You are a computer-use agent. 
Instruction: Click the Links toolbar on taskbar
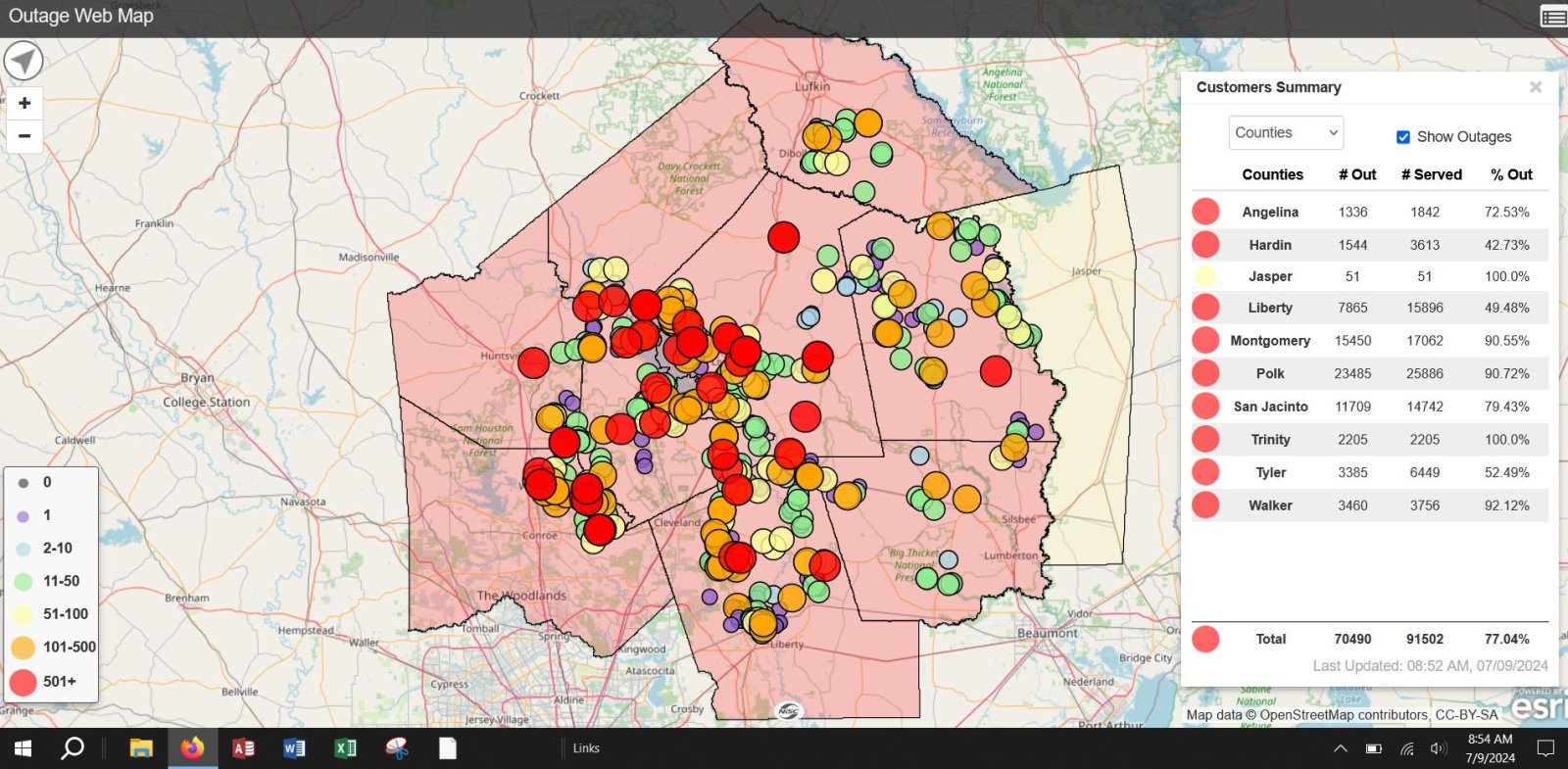(586, 748)
